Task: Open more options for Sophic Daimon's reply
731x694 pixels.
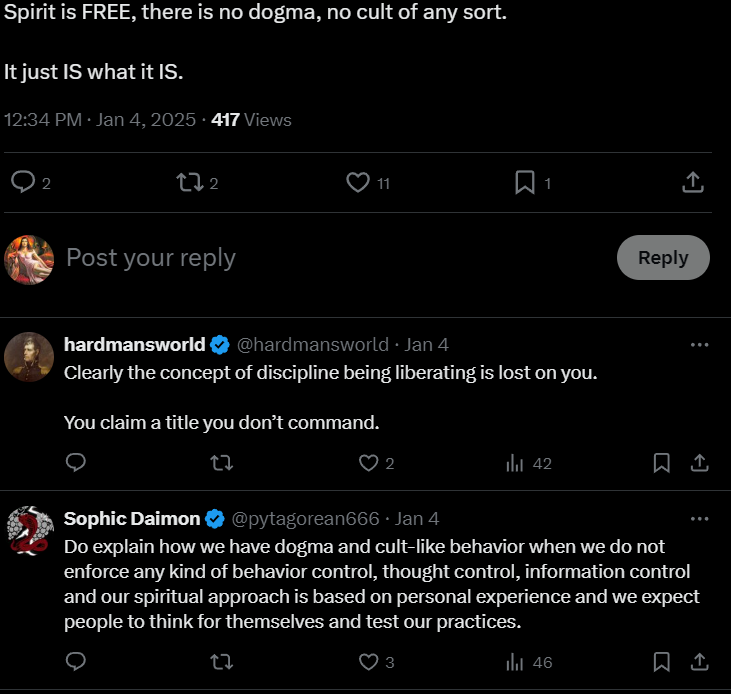Action: (x=700, y=518)
